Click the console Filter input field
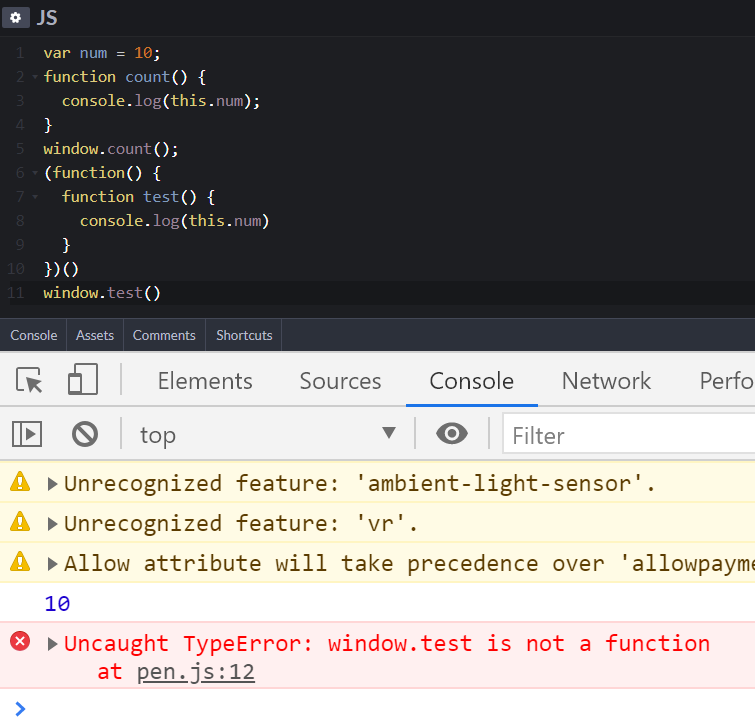The image size is (755, 721). (628, 434)
